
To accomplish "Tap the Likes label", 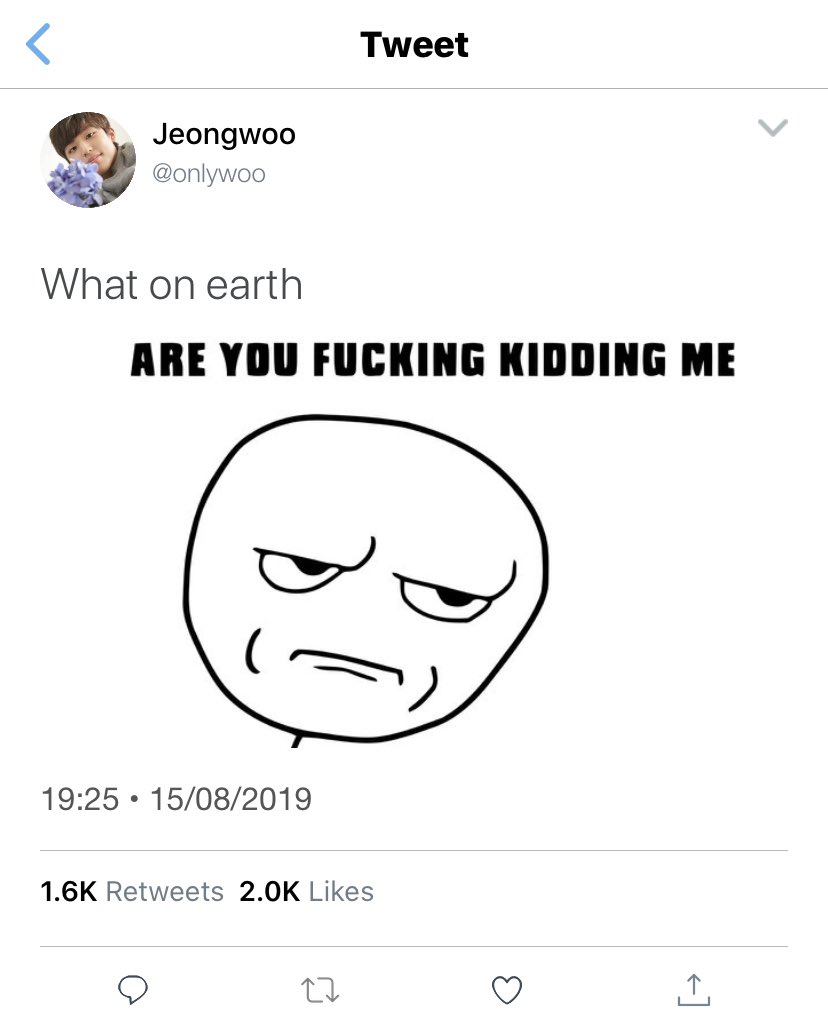I will point(341,891).
